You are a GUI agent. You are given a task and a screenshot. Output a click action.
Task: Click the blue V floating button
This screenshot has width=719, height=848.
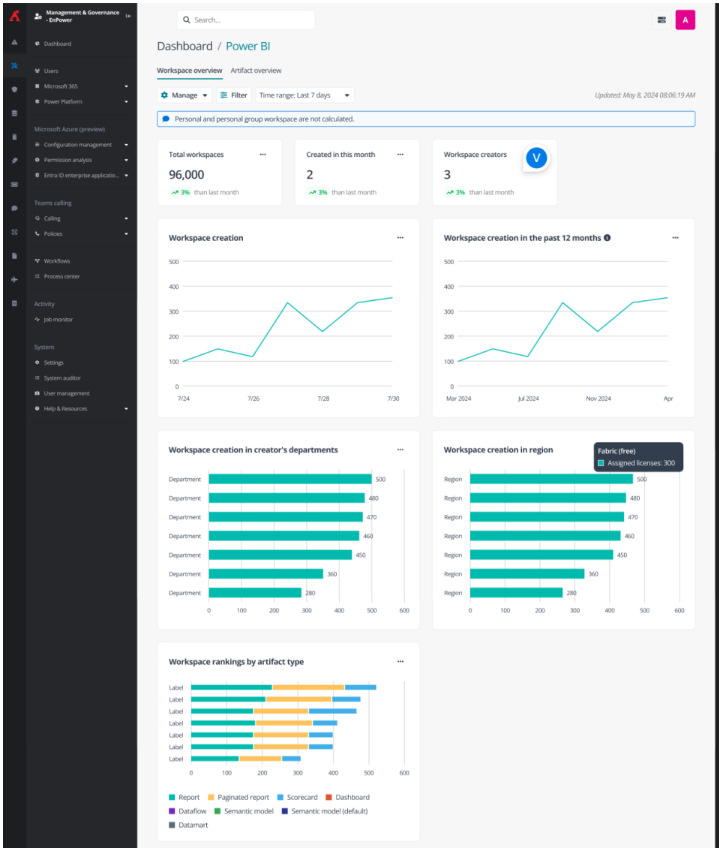pyautogui.click(x=536, y=158)
